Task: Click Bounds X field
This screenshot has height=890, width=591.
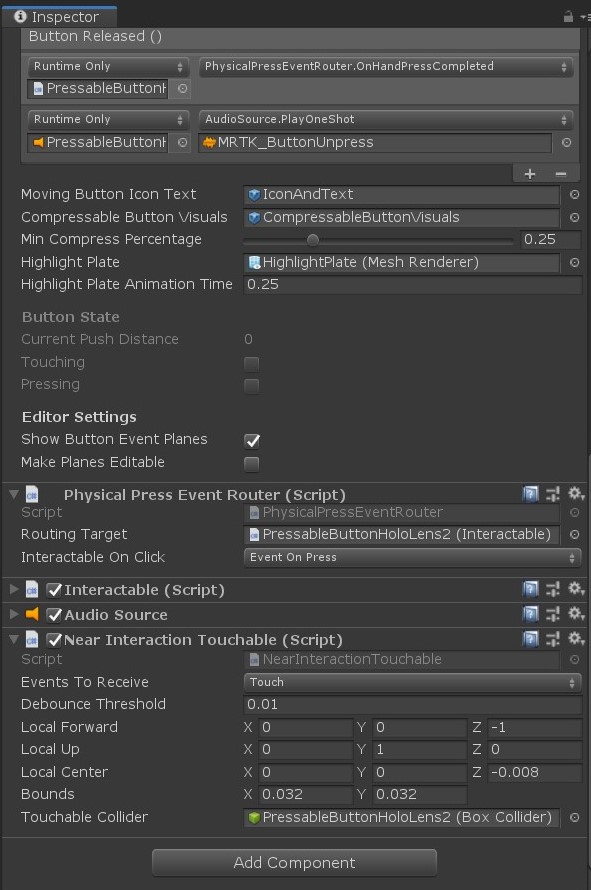Action: pyautogui.click(x=306, y=794)
